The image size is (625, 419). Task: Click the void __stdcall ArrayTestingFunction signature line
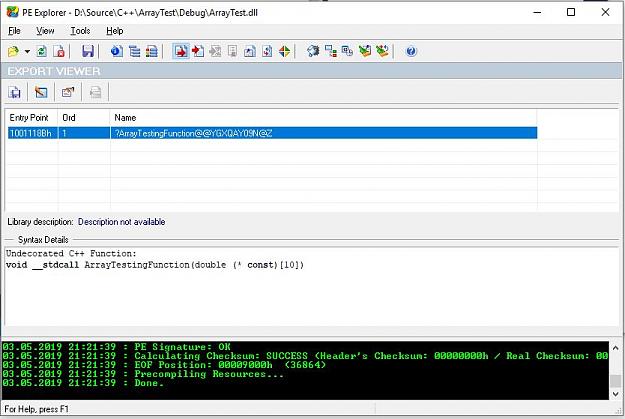click(x=155, y=265)
